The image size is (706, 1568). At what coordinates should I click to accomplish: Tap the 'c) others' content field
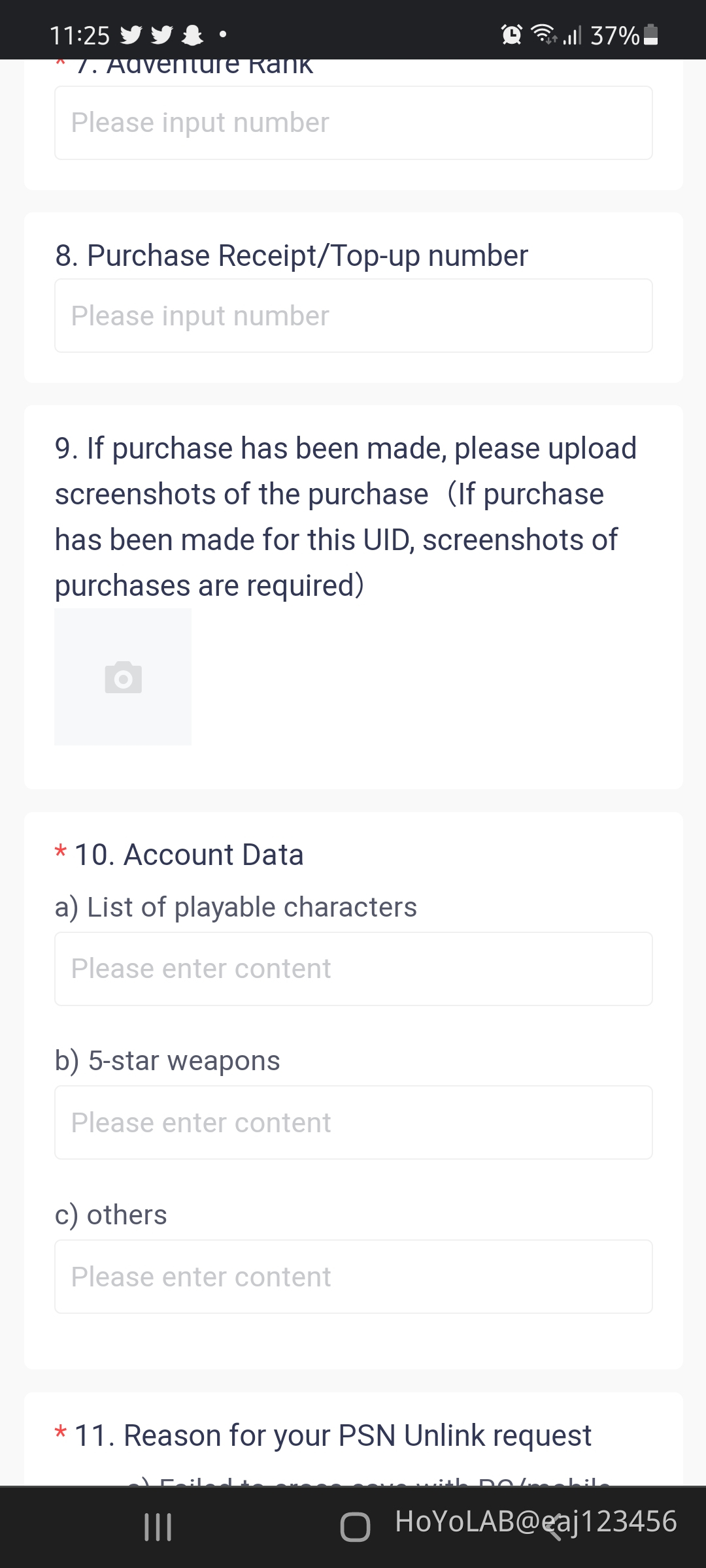coord(353,1276)
